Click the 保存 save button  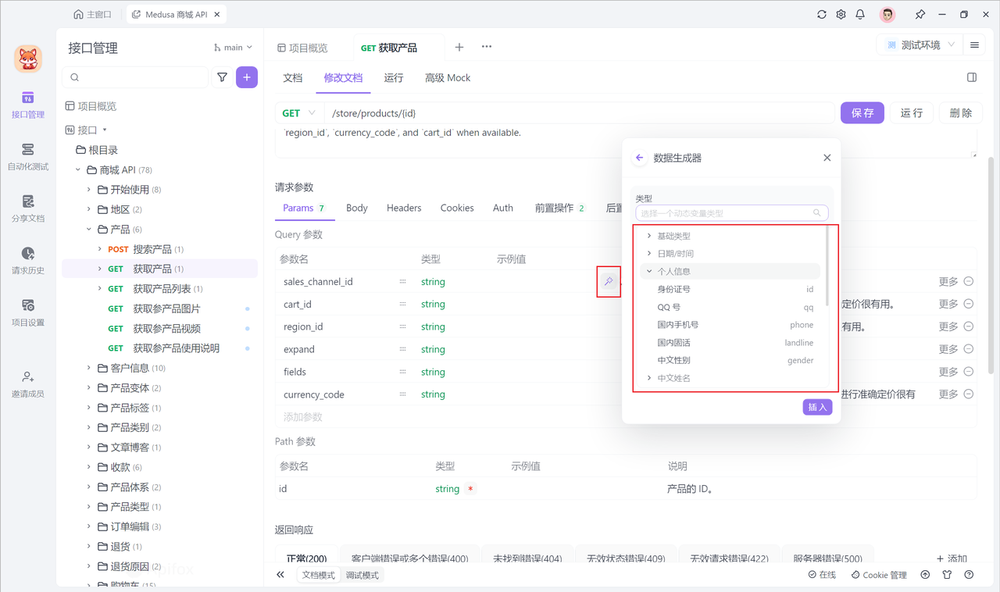click(861, 112)
